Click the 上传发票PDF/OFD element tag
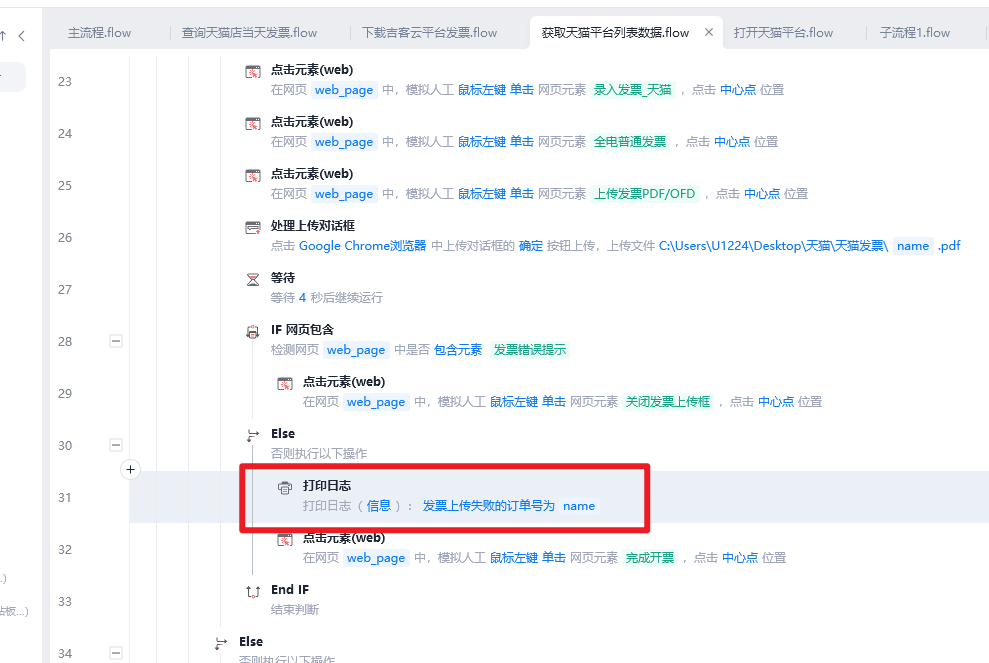The width and height of the screenshot is (989, 663). (645, 194)
